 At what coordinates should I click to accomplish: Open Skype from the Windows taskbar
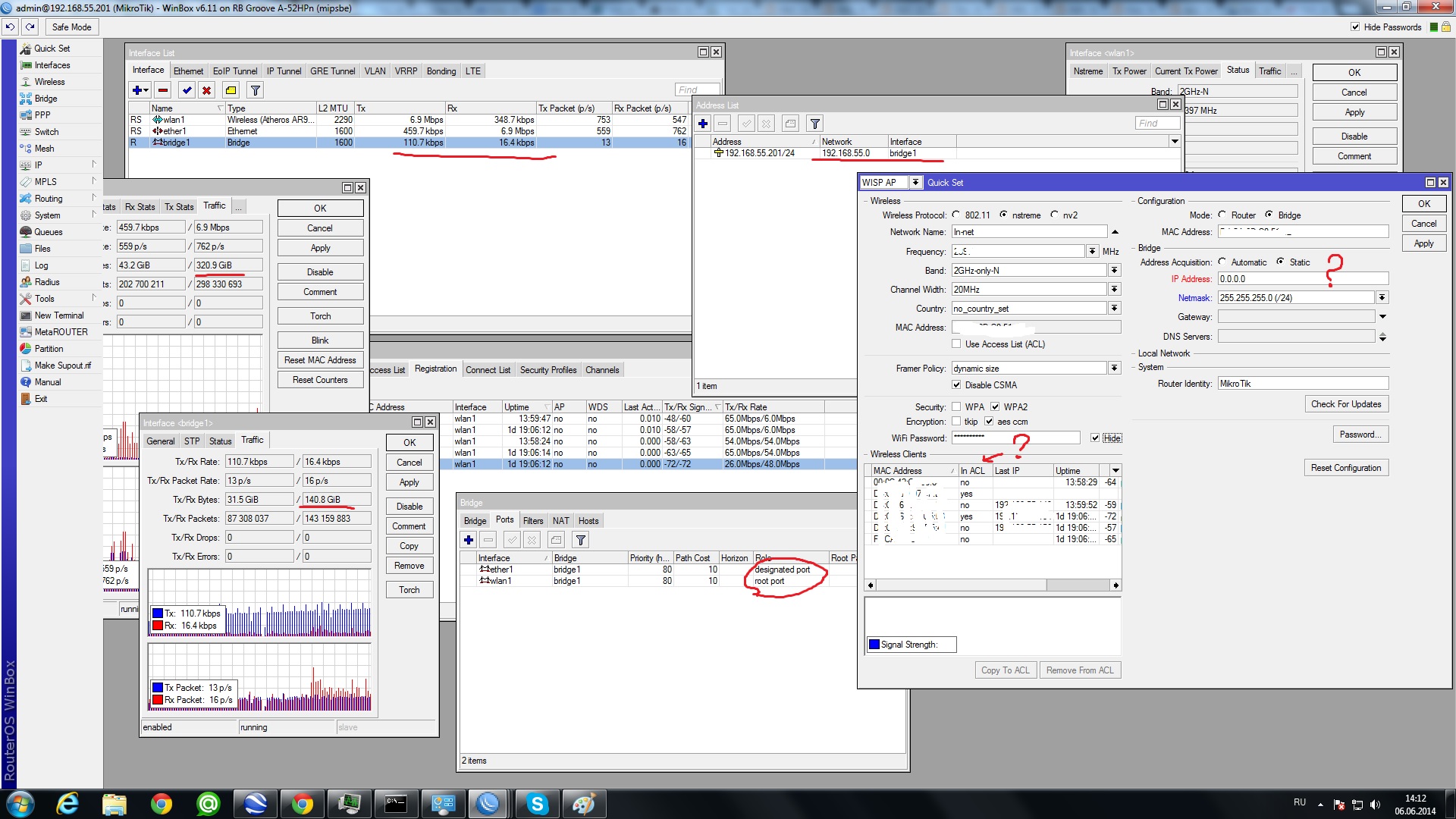537,803
